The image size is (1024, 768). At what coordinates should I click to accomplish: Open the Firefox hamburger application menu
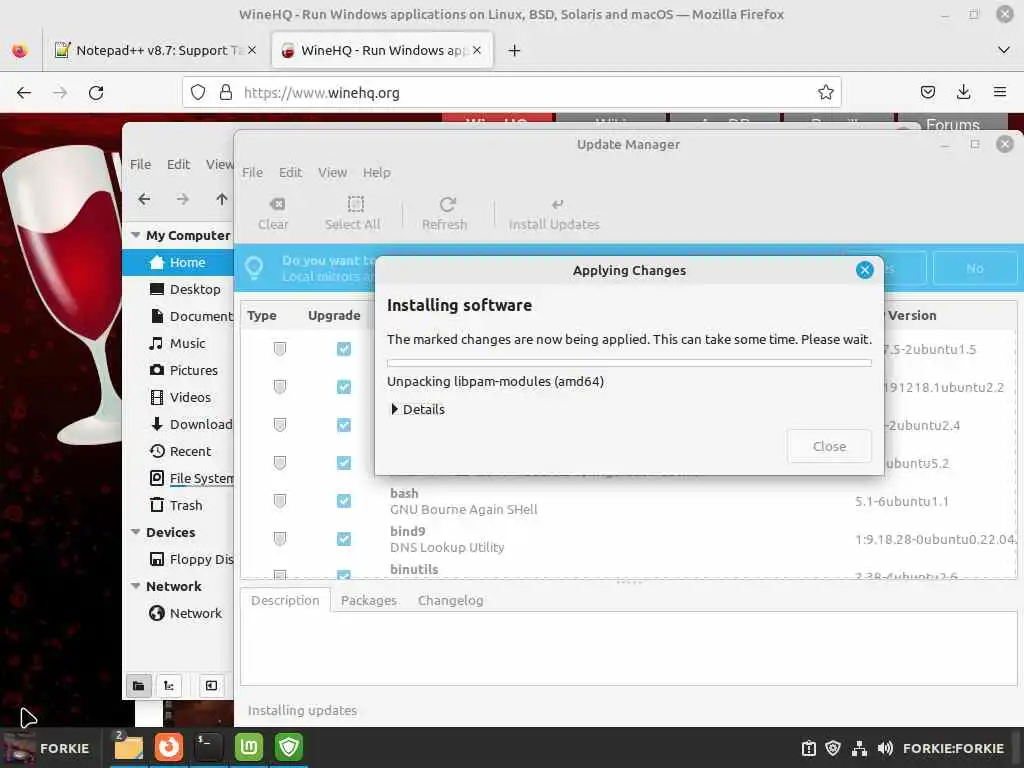coord(1000,92)
